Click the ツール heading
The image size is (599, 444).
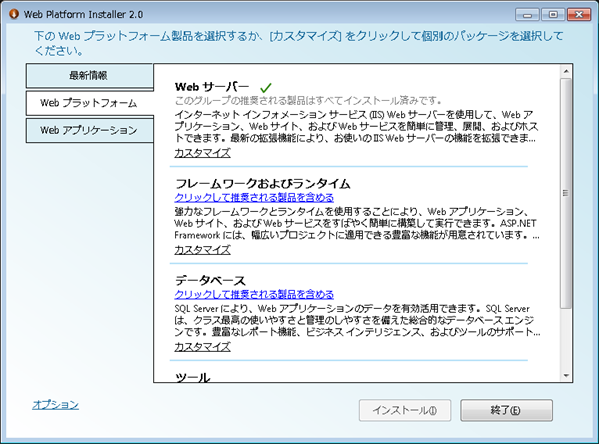(193, 377)
